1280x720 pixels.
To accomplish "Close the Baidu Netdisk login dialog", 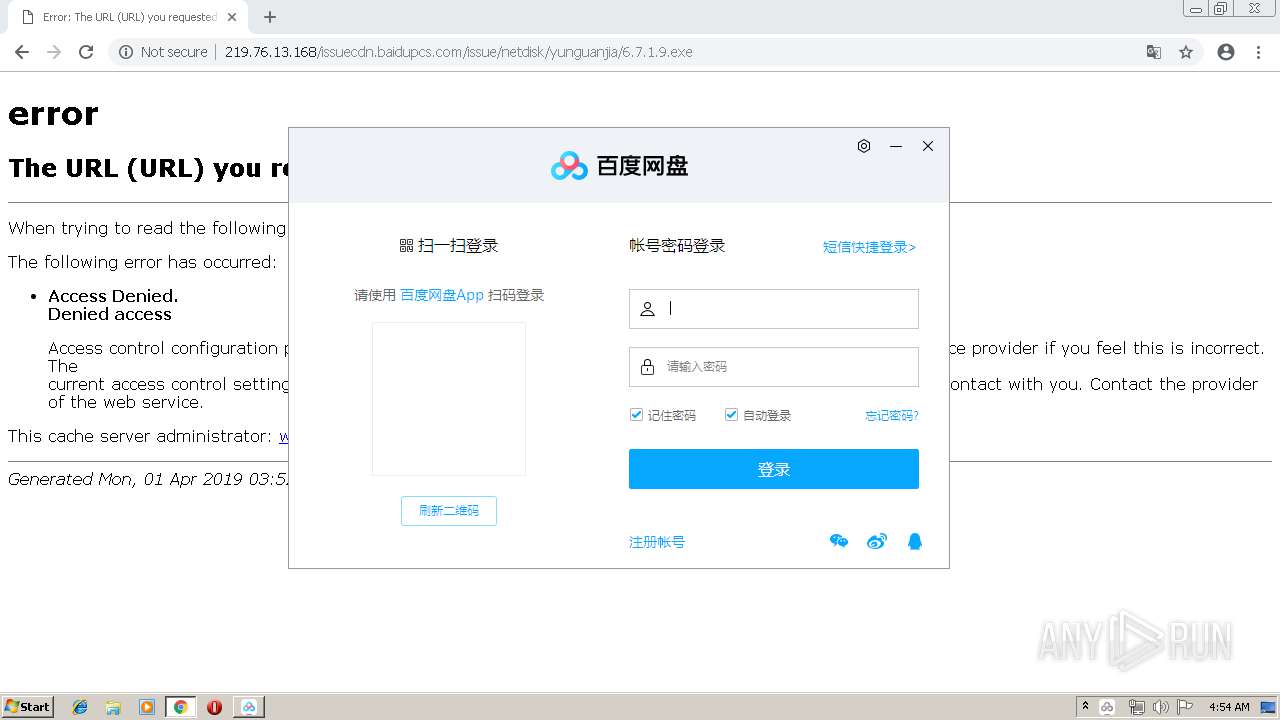I will pyautogui.click(x=928, y=146).
